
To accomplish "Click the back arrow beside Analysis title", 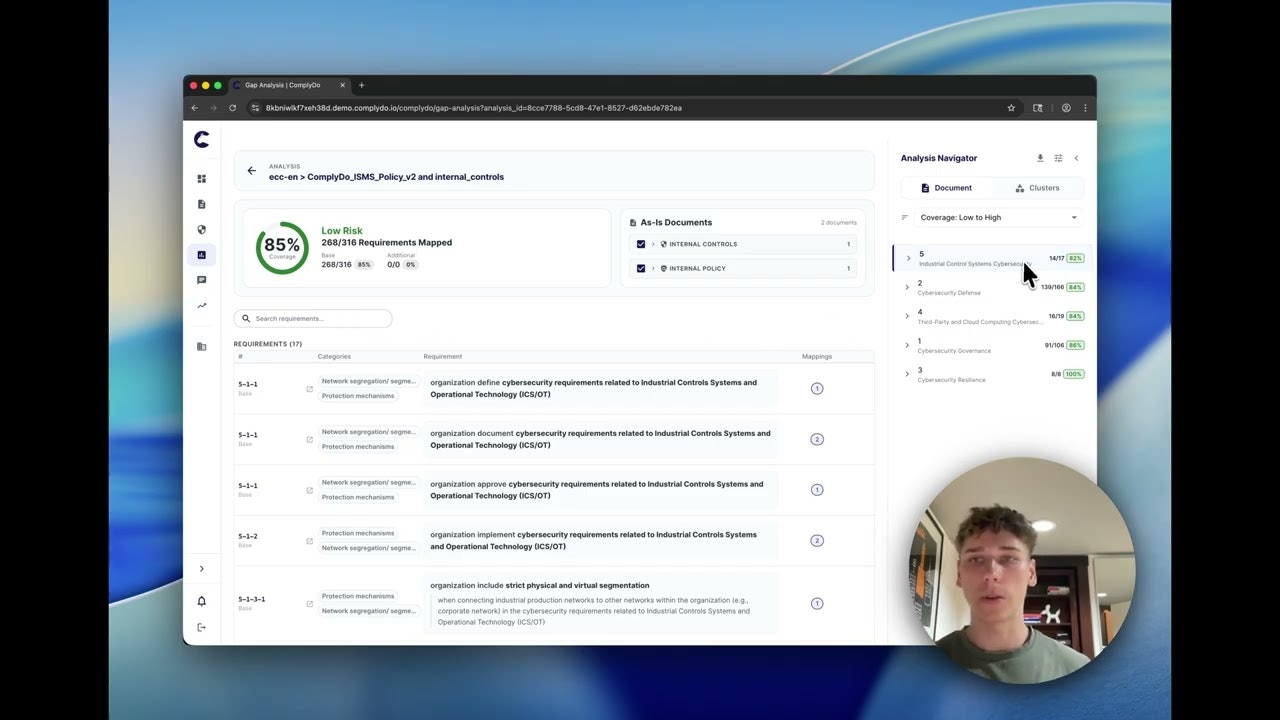I will pyautogui.click(x=252, y=171).
